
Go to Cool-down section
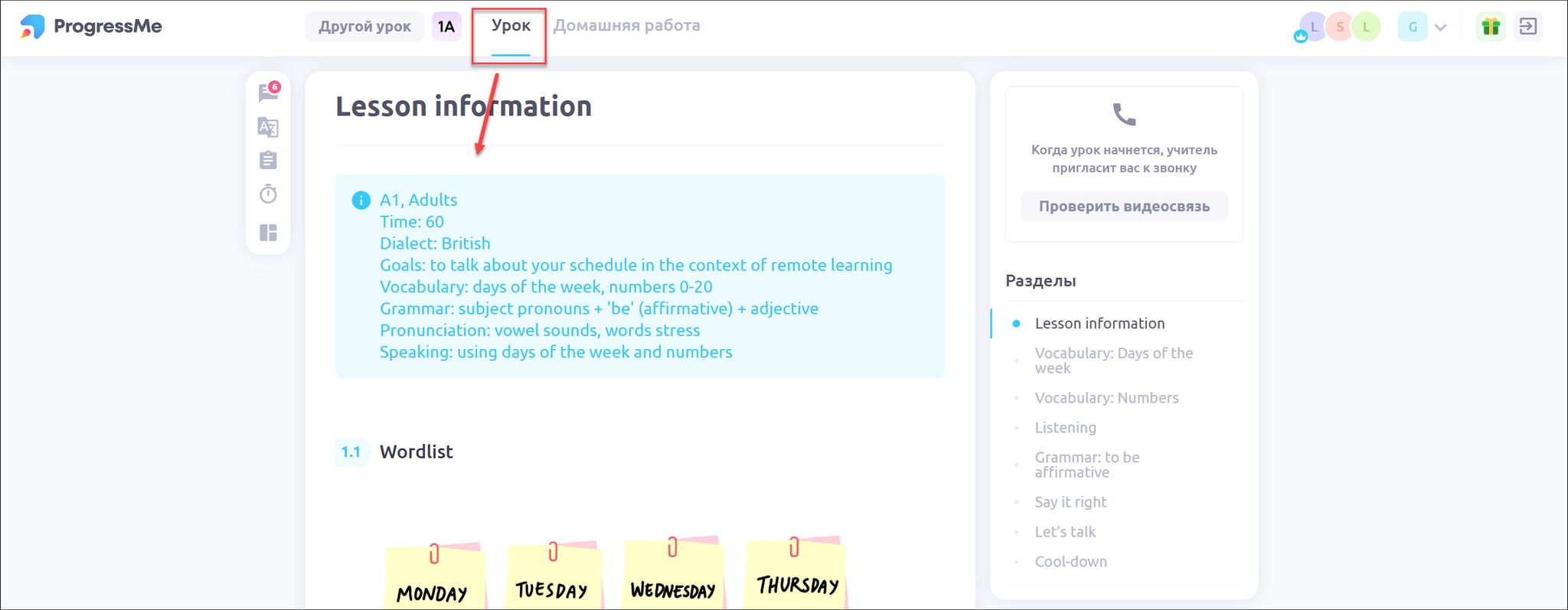point(1070,562)
